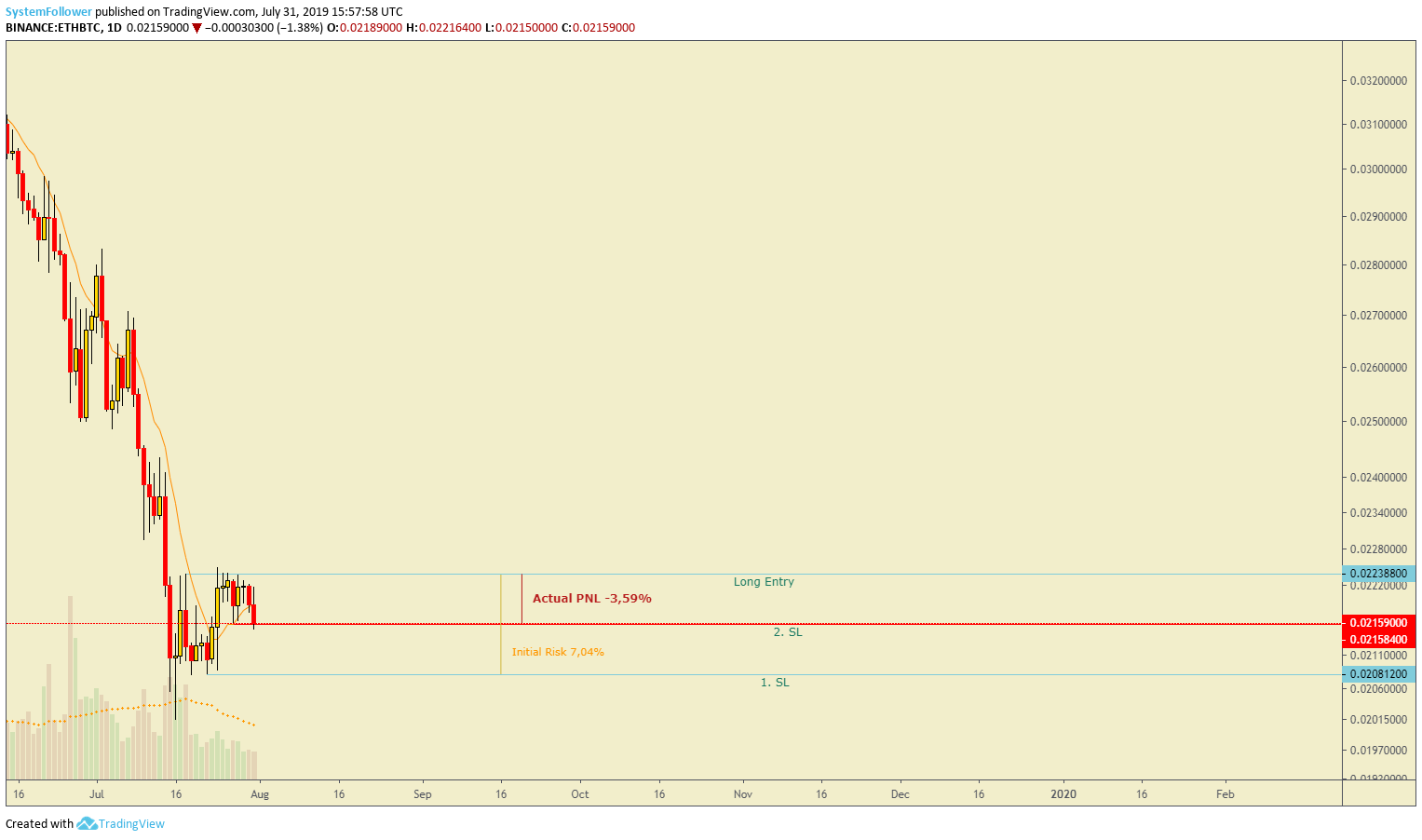Click the Nov label on time axis
Viewport: 1422px width, 840px height.
[743, 794]
